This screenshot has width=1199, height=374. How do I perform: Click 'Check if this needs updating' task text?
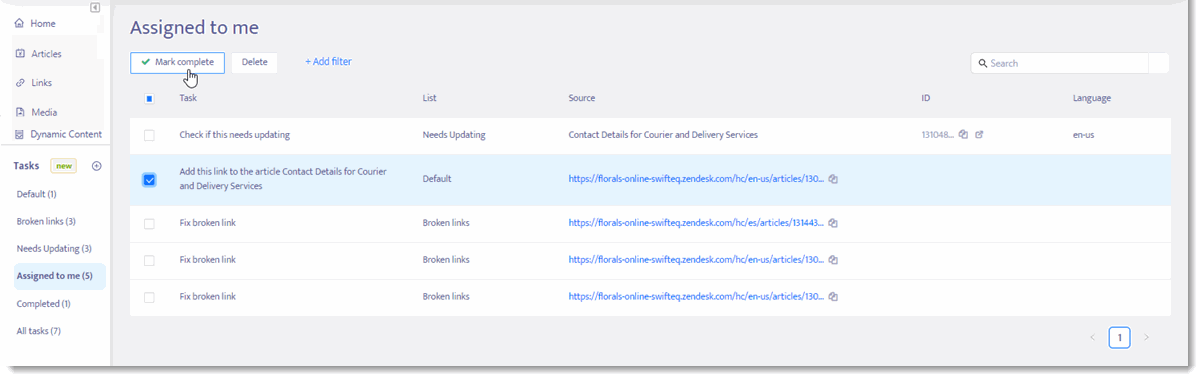(235, 135)
